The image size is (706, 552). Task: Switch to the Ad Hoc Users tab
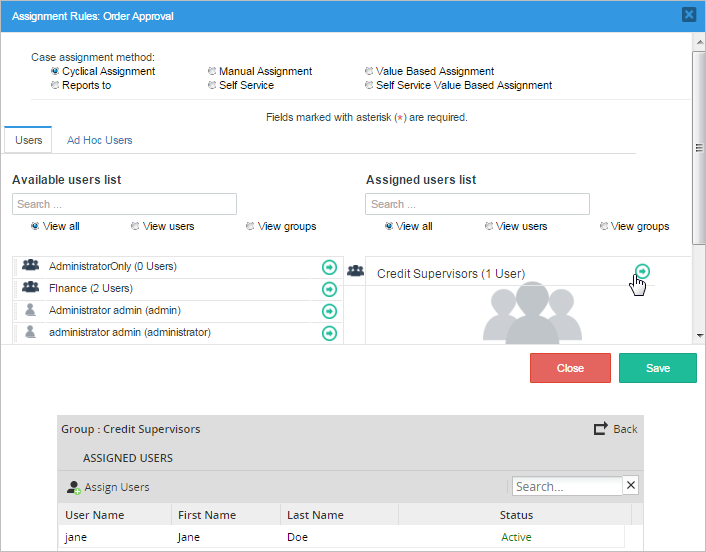pos(99,140)
